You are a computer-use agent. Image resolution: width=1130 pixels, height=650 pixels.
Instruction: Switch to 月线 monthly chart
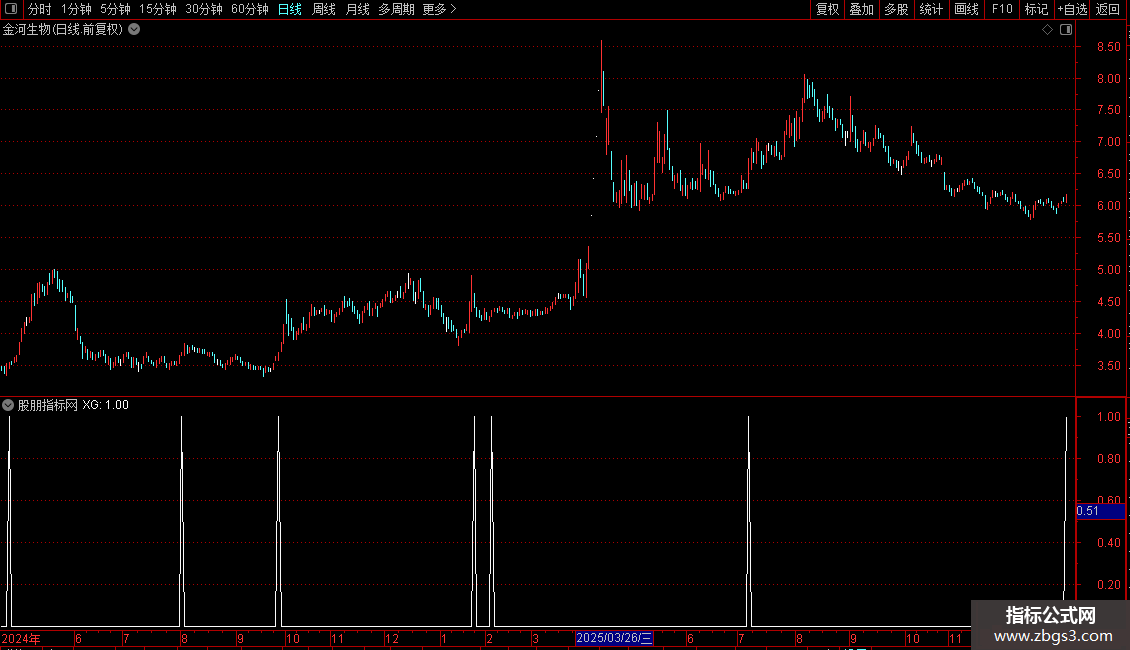point(357,9)
